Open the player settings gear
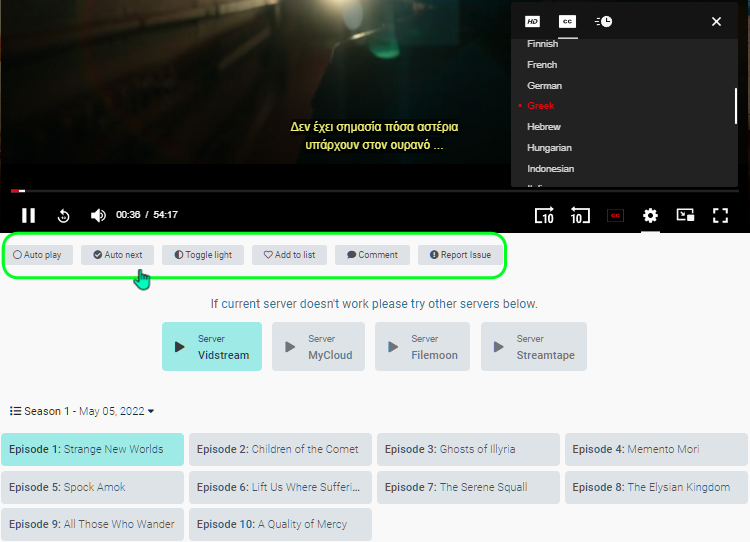The image size is (750, 542). [x=650, y=215]
